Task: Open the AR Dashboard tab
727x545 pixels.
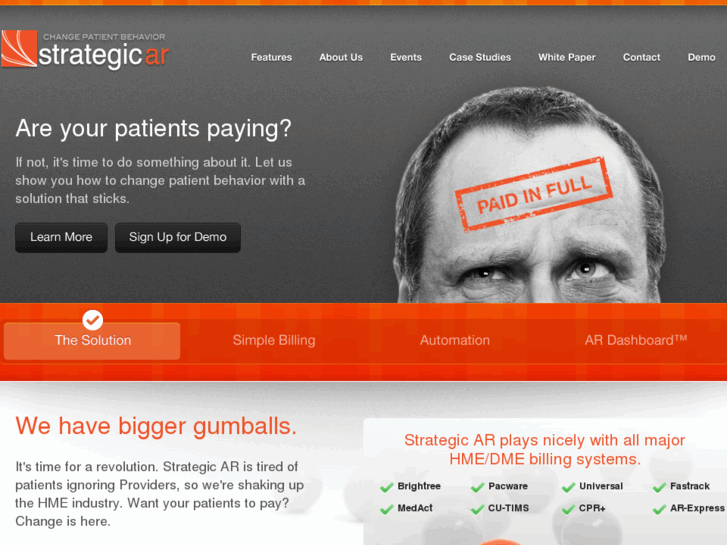Action: coord(636,340)
